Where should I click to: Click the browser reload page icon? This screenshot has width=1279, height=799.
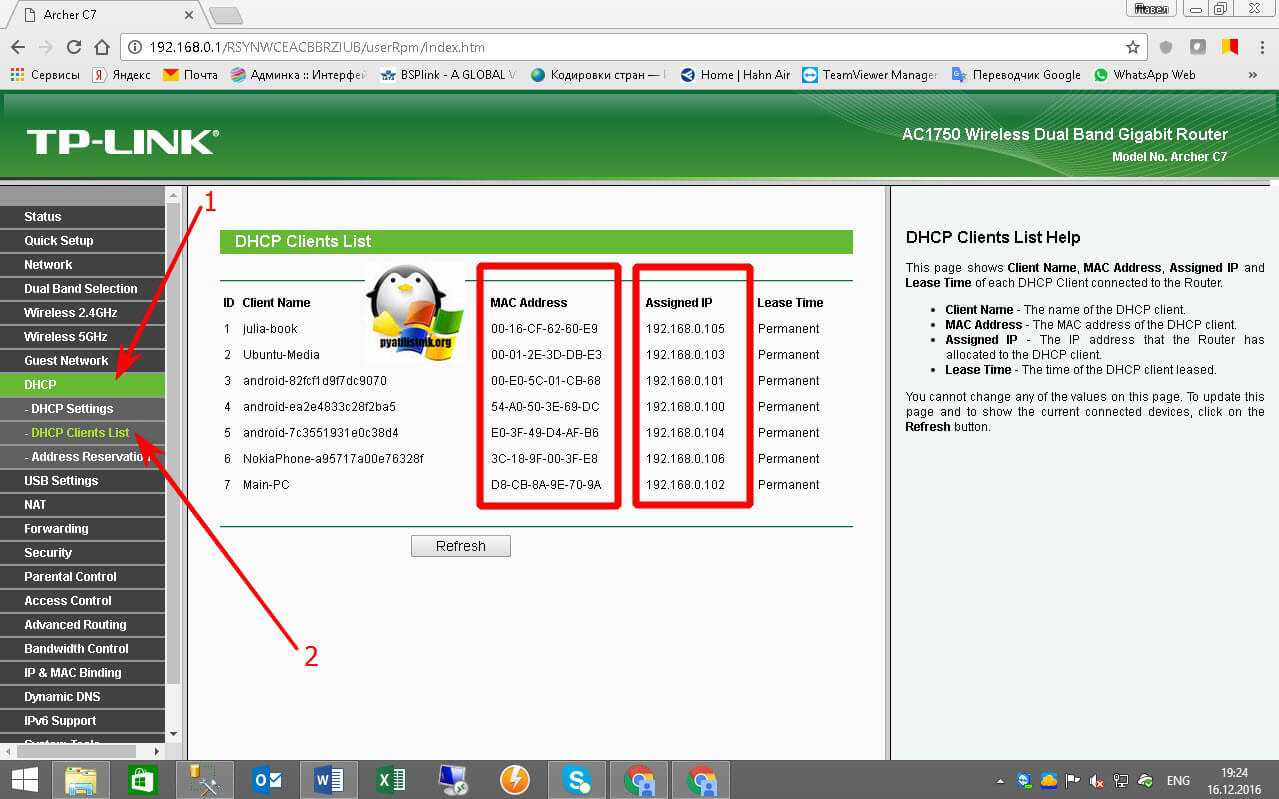73,47
